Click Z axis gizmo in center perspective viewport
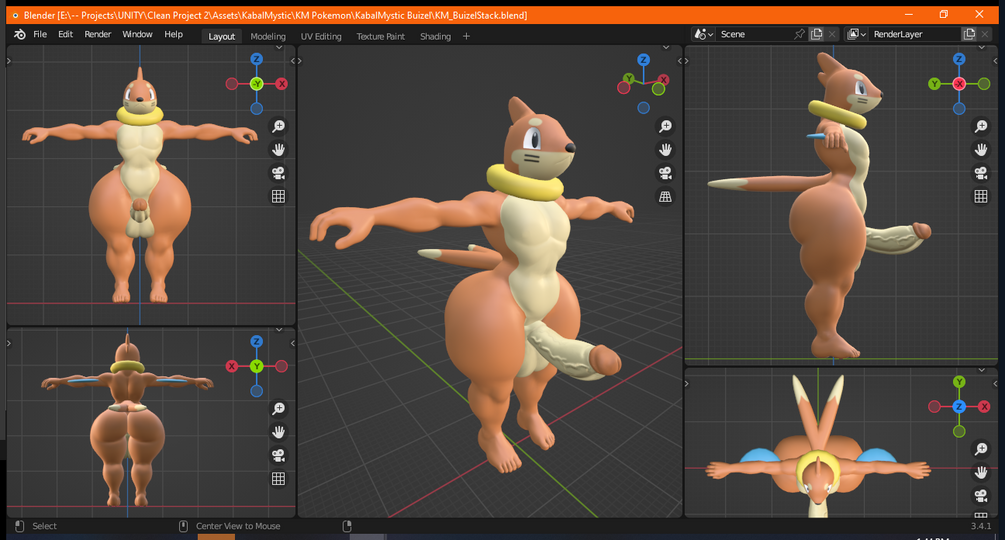The height and width of the screenshot is (540, 1005). pyautogui.click(x=644, y=60)
